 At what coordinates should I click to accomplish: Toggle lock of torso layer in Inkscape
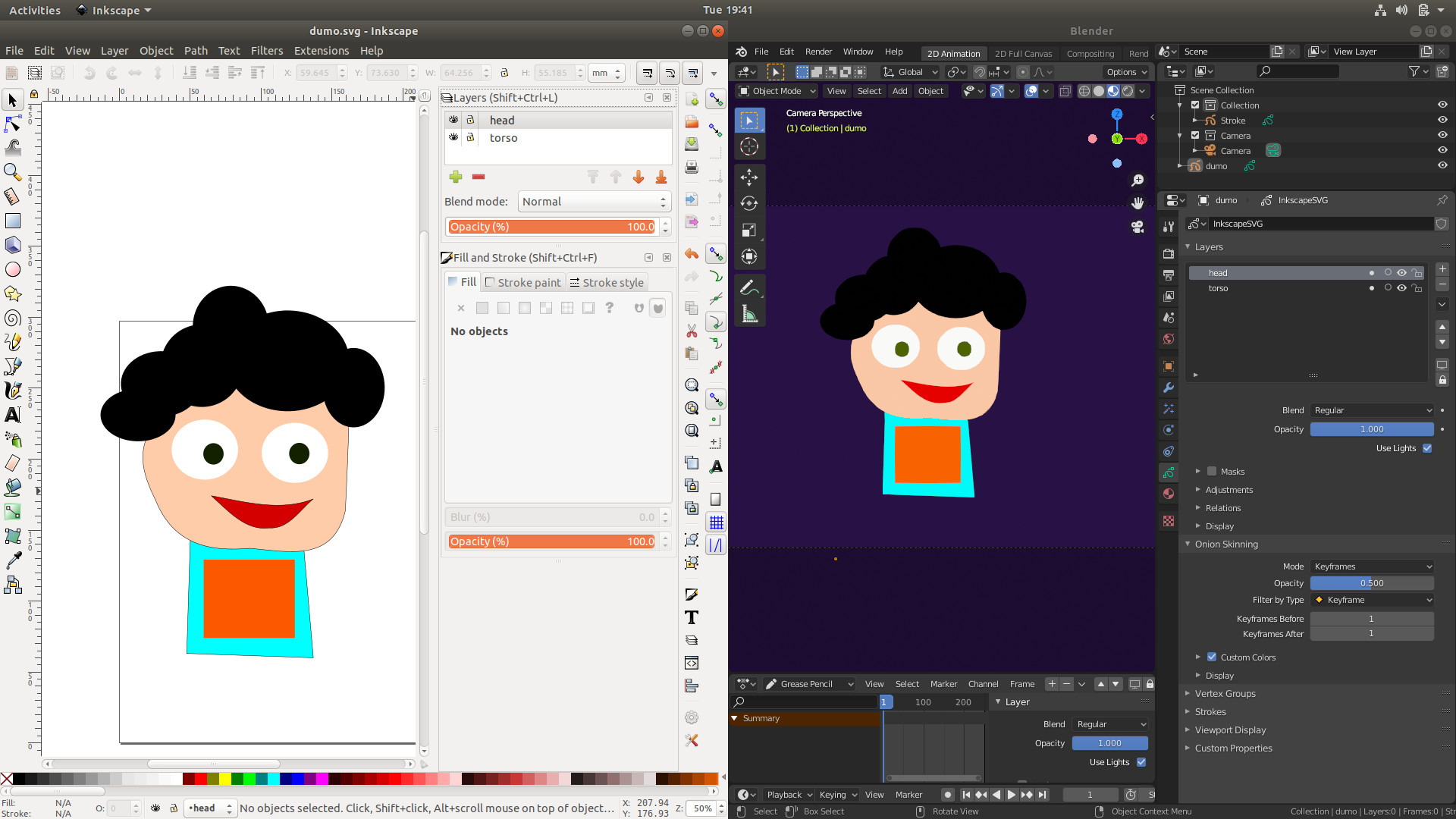[470, 137]
